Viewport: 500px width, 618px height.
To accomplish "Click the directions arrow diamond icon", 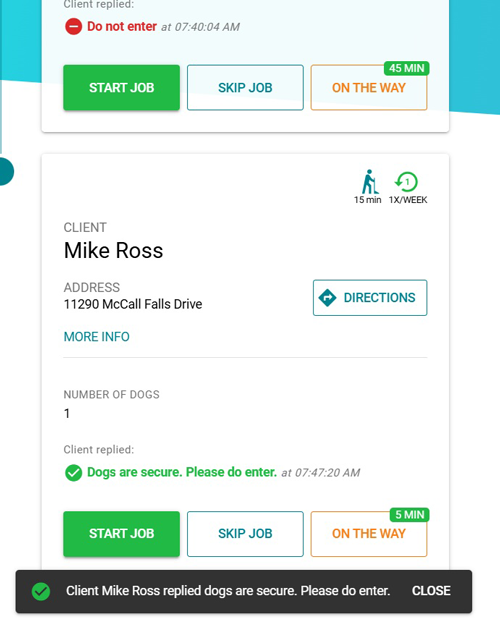I will (327, 298).
